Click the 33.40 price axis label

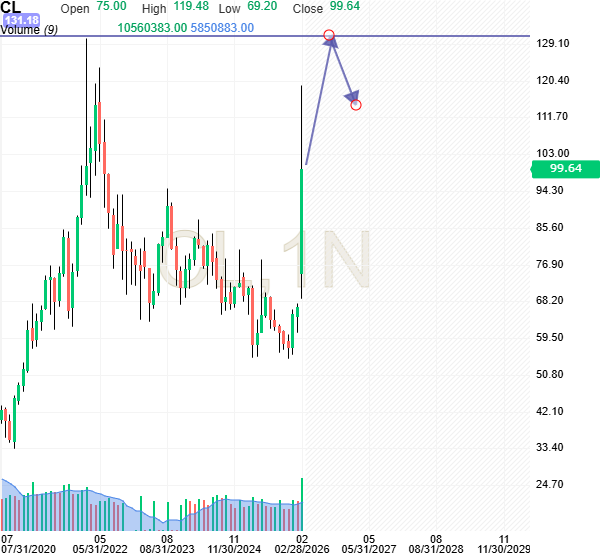coord(549,447)
